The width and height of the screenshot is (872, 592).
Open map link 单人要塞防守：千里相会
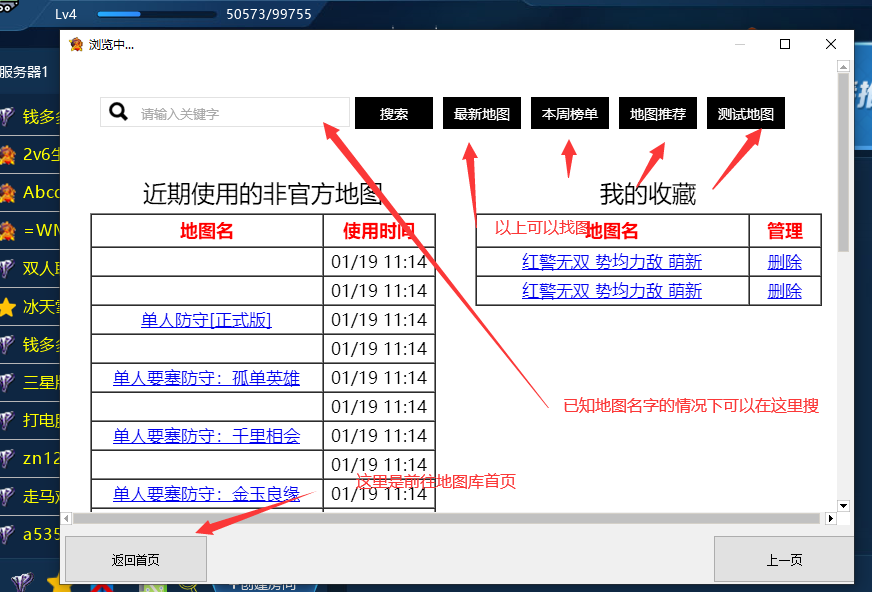click(206, 436)
